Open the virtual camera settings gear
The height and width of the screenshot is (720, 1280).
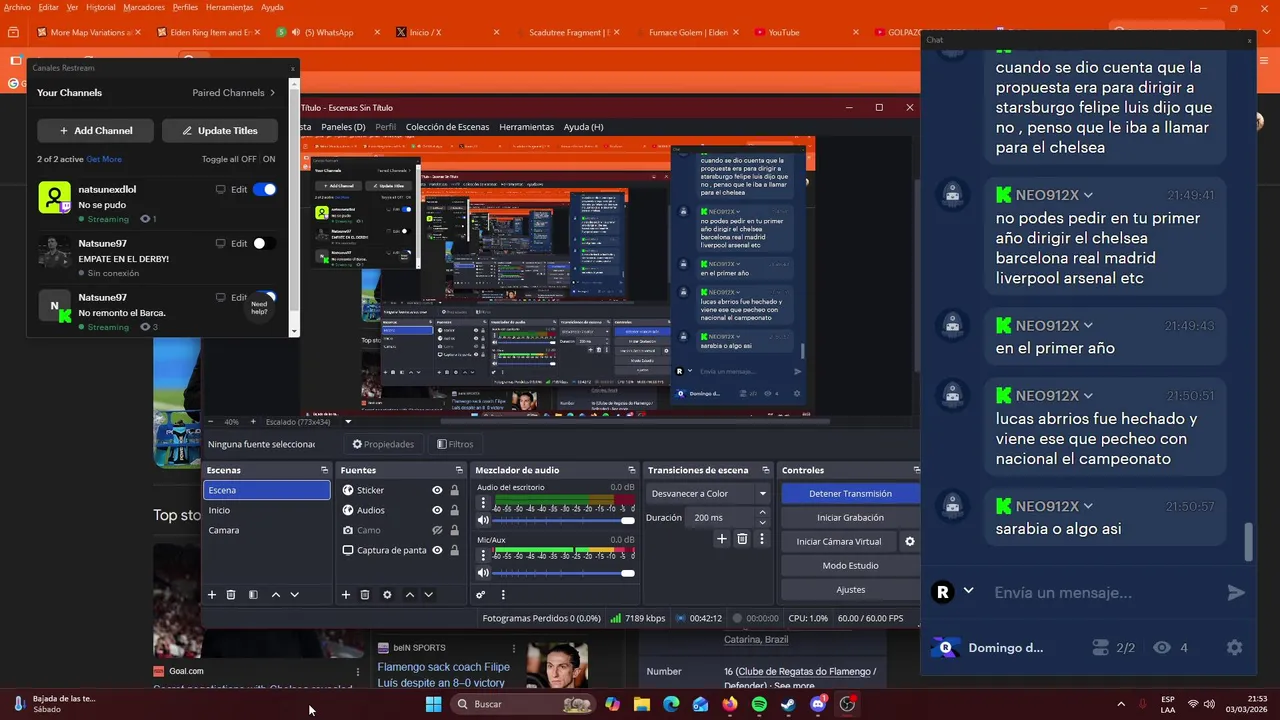tap(910, 542)
